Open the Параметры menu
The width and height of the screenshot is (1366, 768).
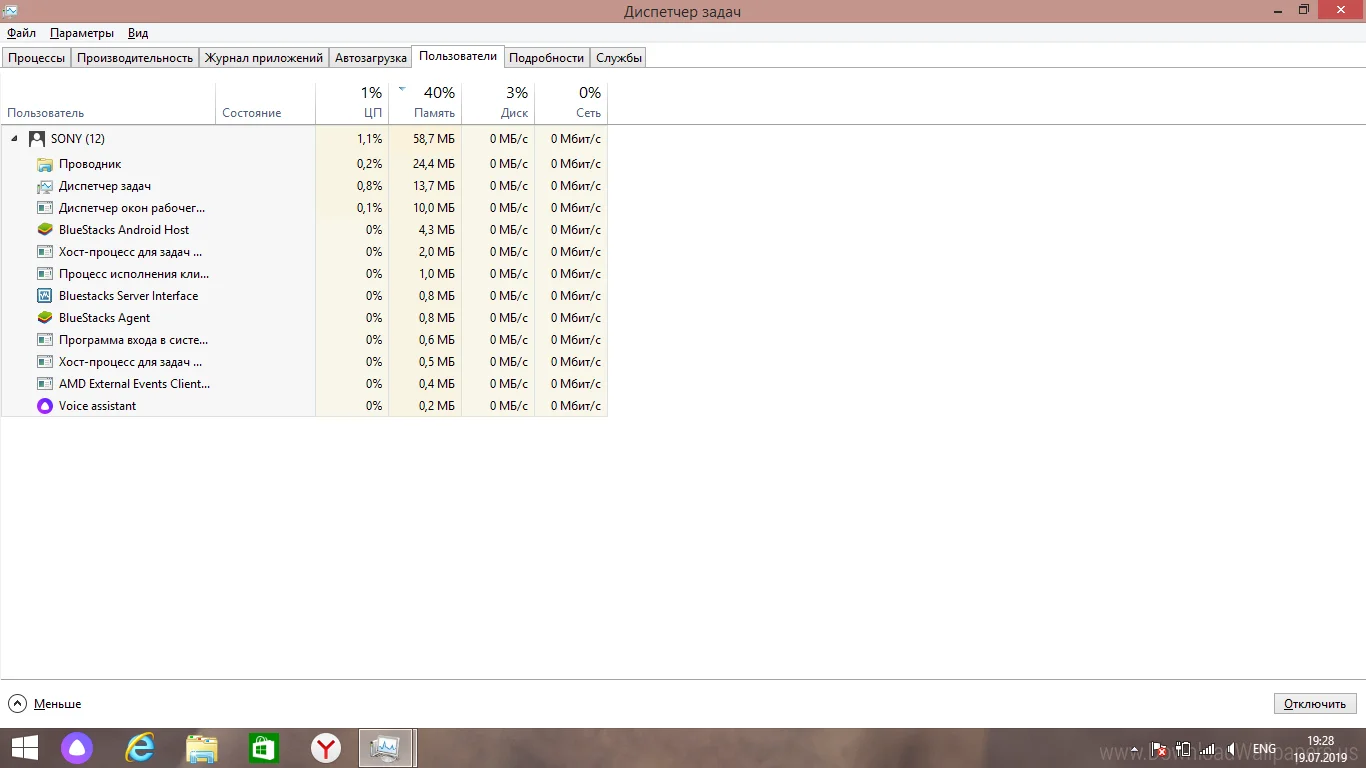click(82, 33)
